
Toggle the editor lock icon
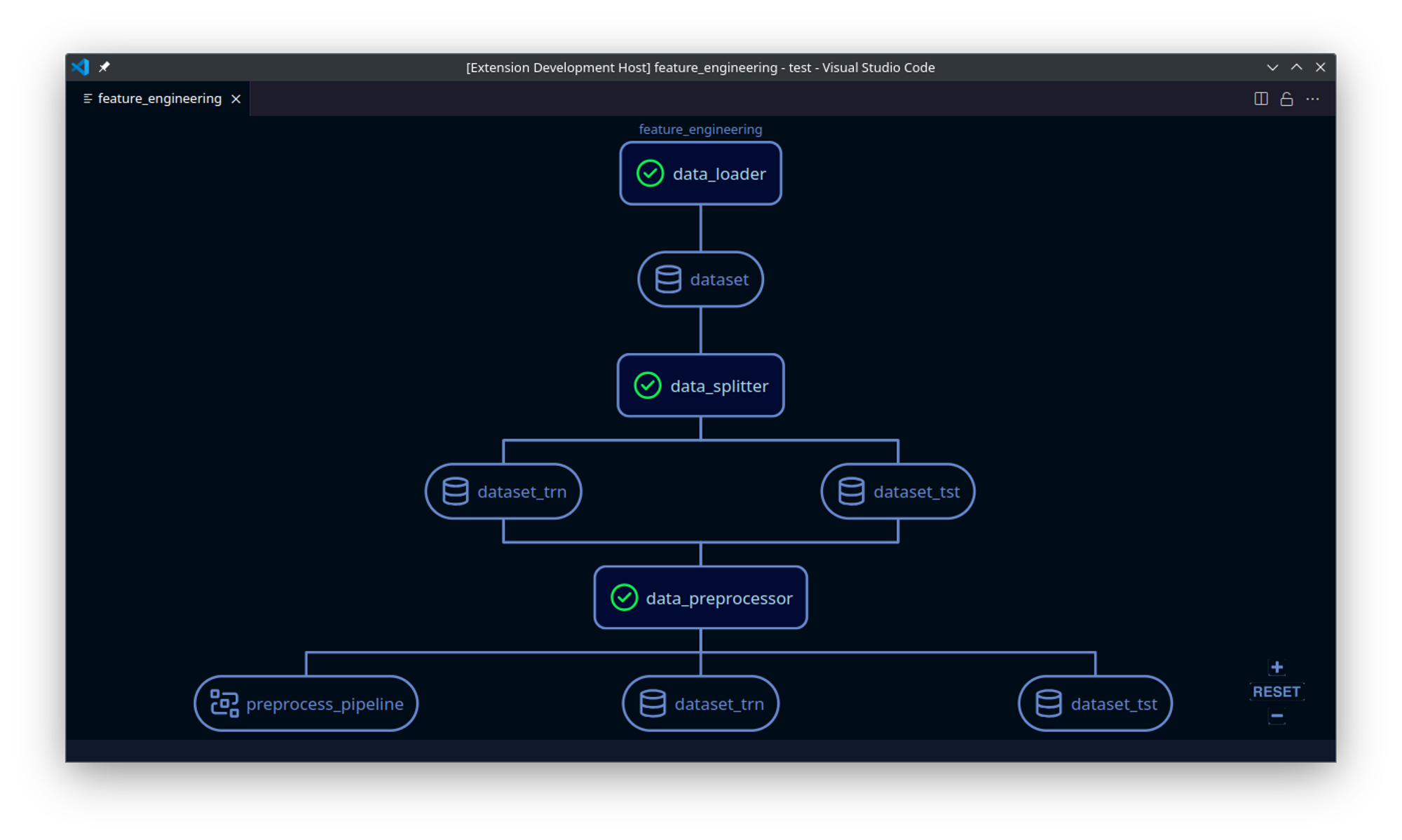tap(1286, 99)
